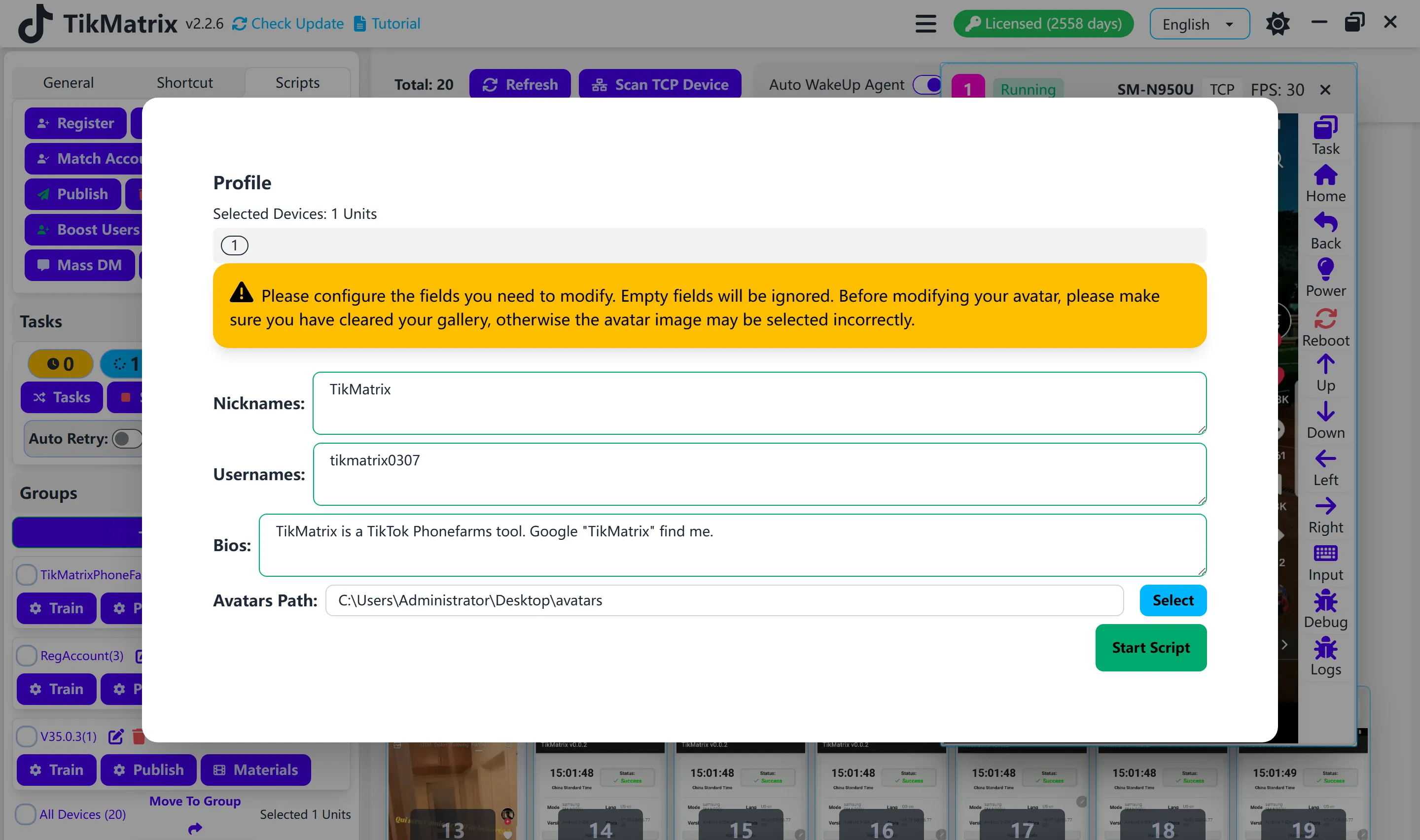The width and height of the screenshot is (1420, 840).
Task: Open the hamburger menu in header
Action: pyautogui.click(x=925, y=24)
